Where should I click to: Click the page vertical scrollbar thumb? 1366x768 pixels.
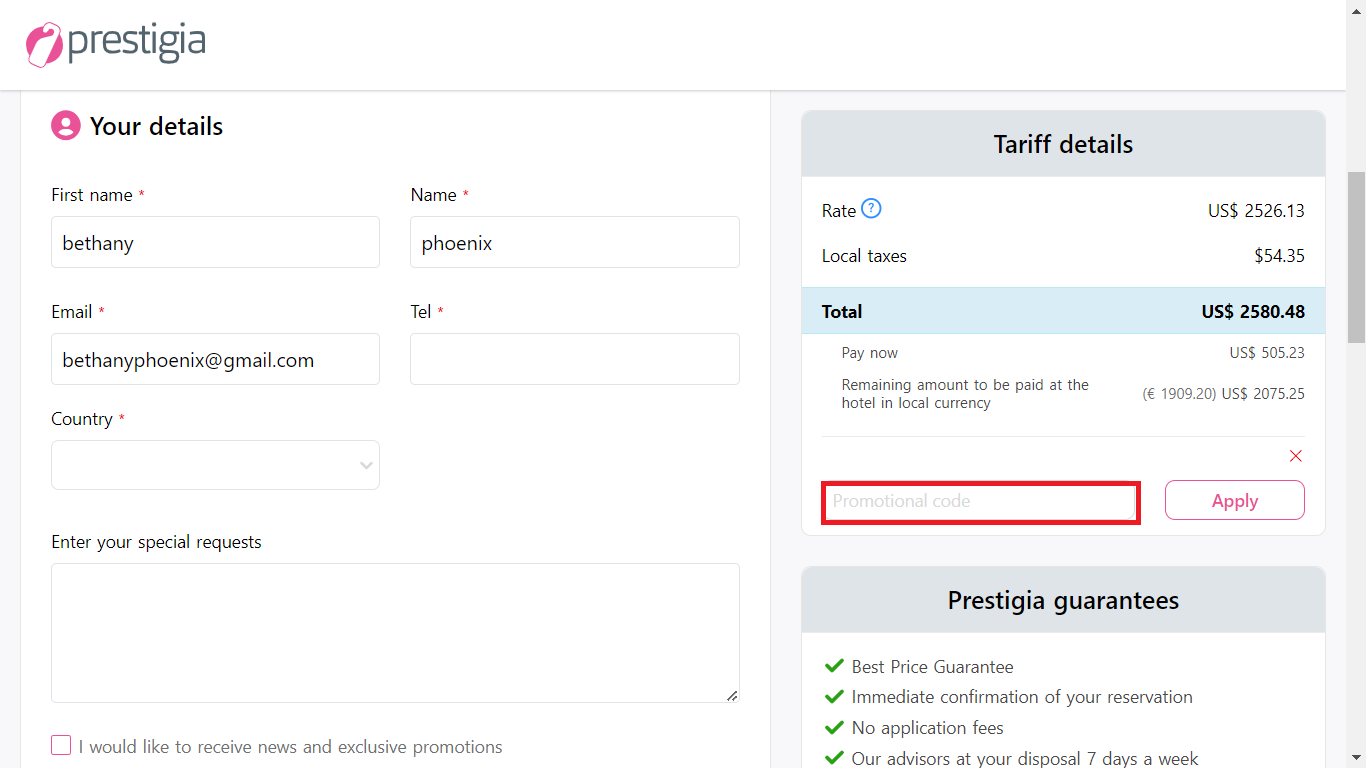1356,257
